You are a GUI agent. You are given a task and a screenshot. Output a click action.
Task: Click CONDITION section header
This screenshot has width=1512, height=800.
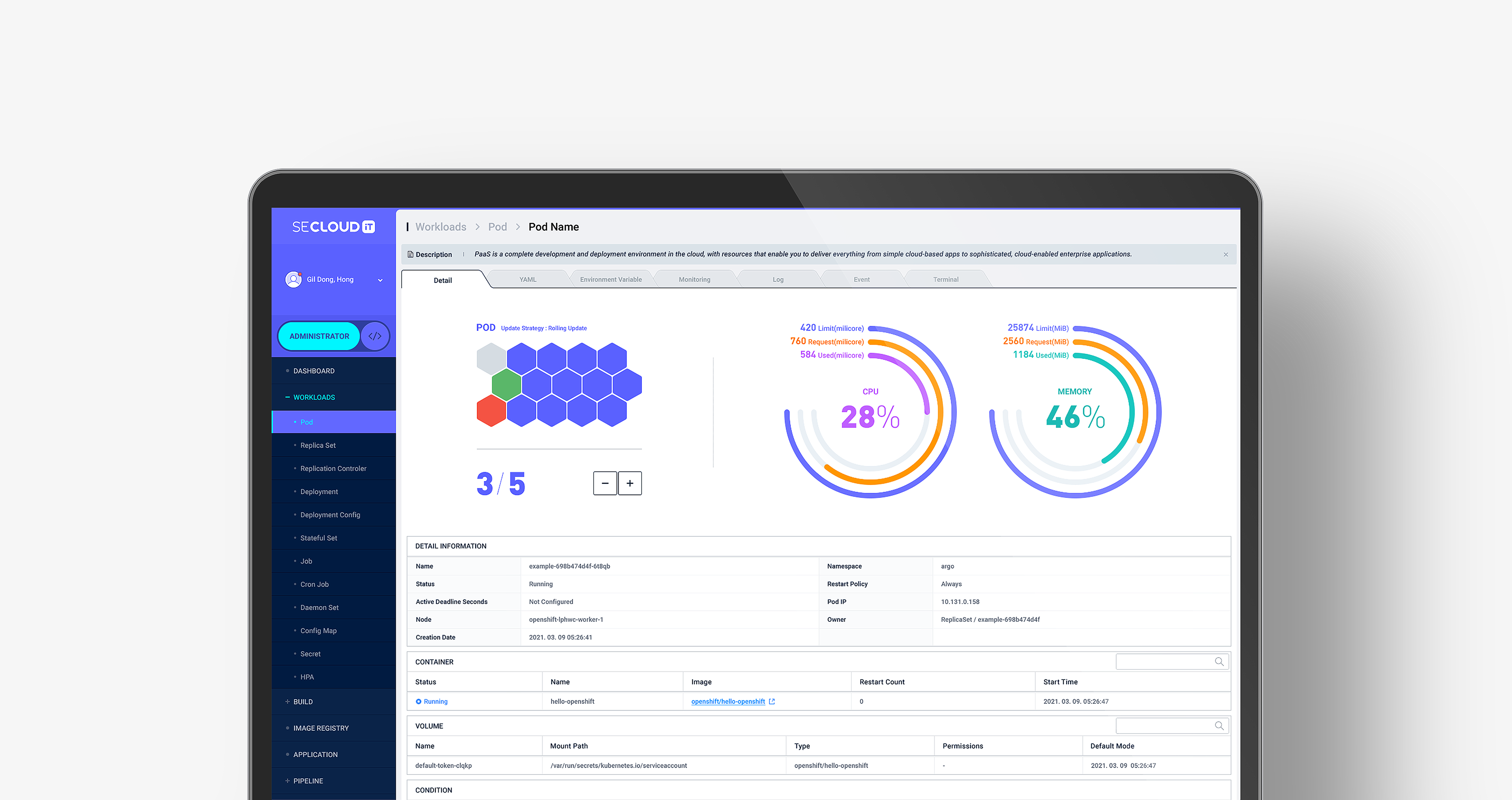(434, 790)
